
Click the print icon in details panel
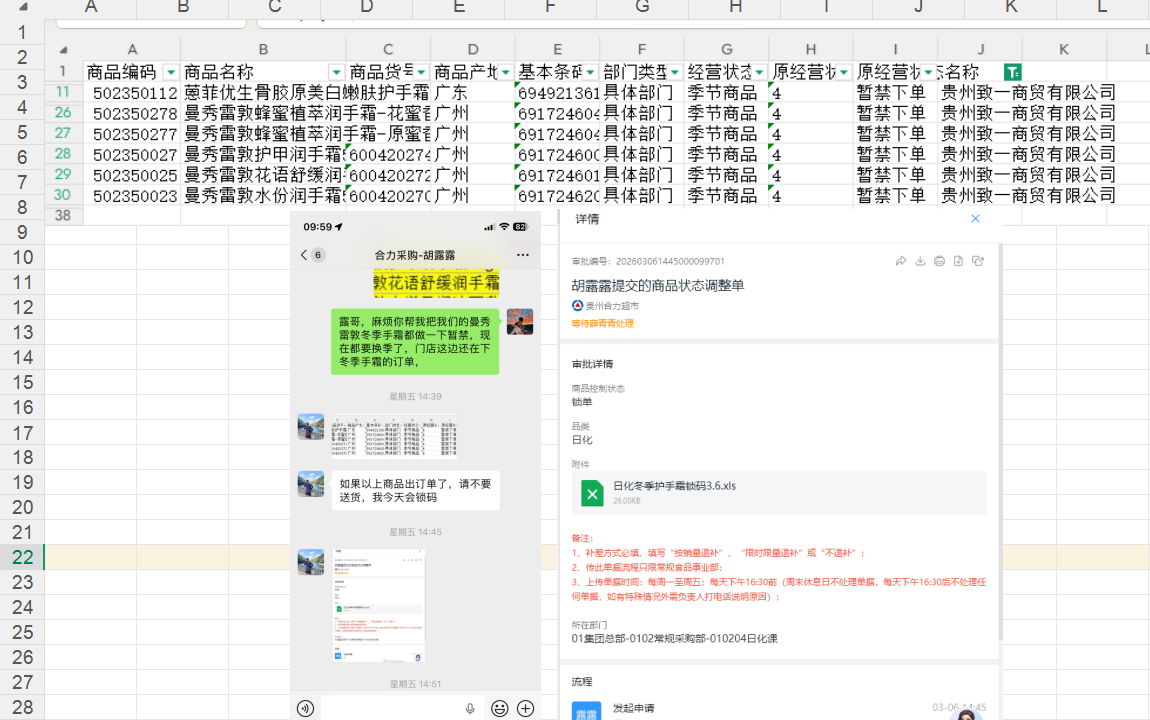939,261
